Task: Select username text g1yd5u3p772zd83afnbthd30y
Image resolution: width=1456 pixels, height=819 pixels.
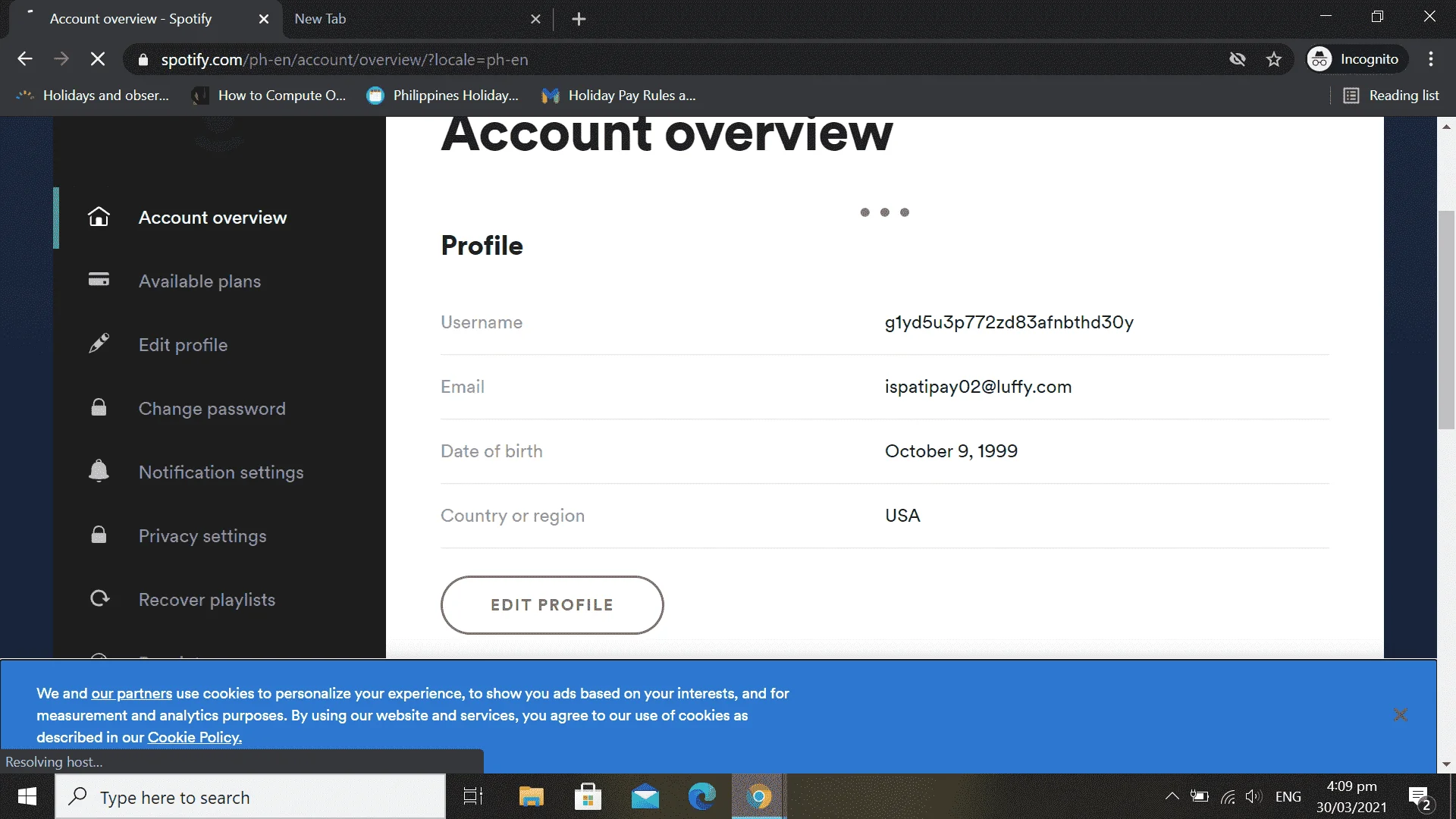Action: pos(1009,322)
